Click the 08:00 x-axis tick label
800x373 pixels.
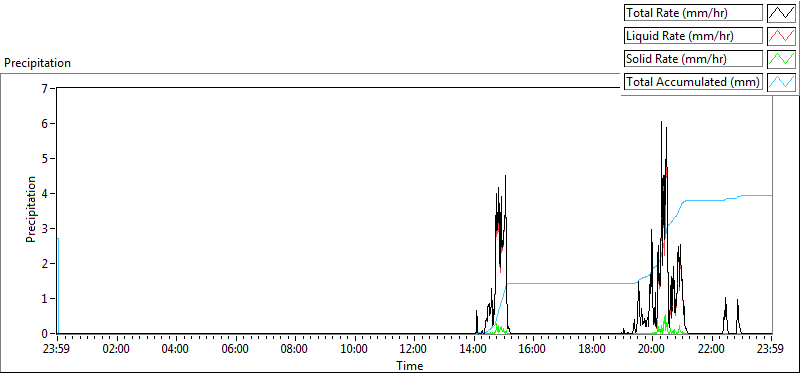(x=295, y=350)
